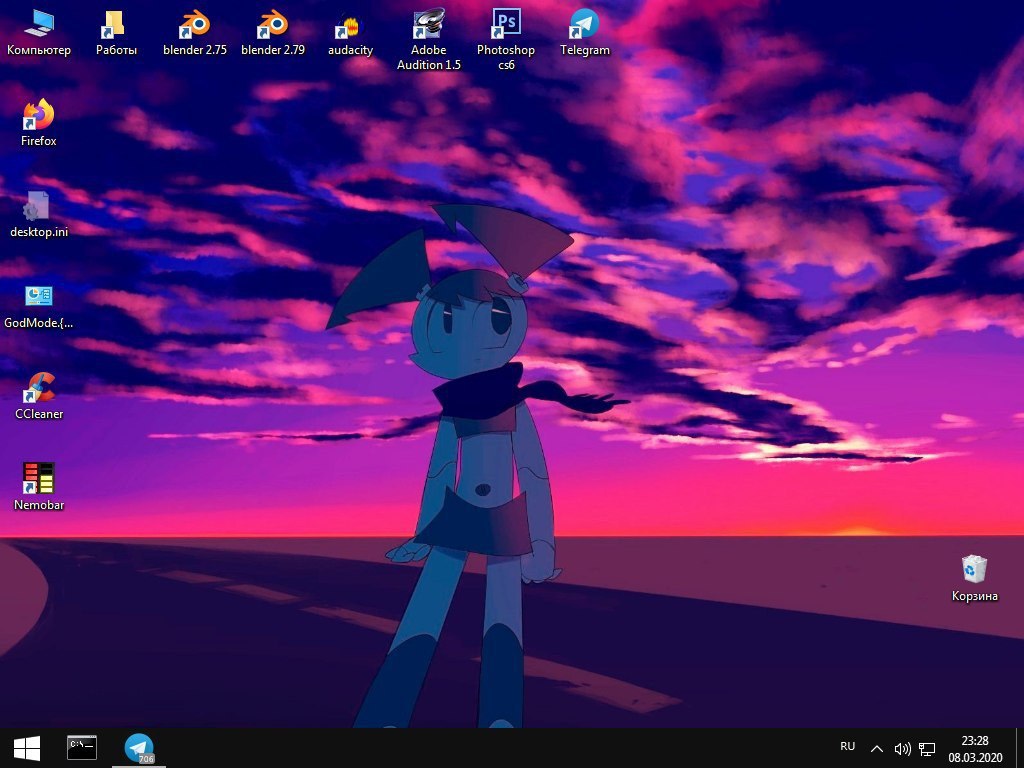
Task: Select the audacity shortcut icon
Action: (x=350, y=33)
